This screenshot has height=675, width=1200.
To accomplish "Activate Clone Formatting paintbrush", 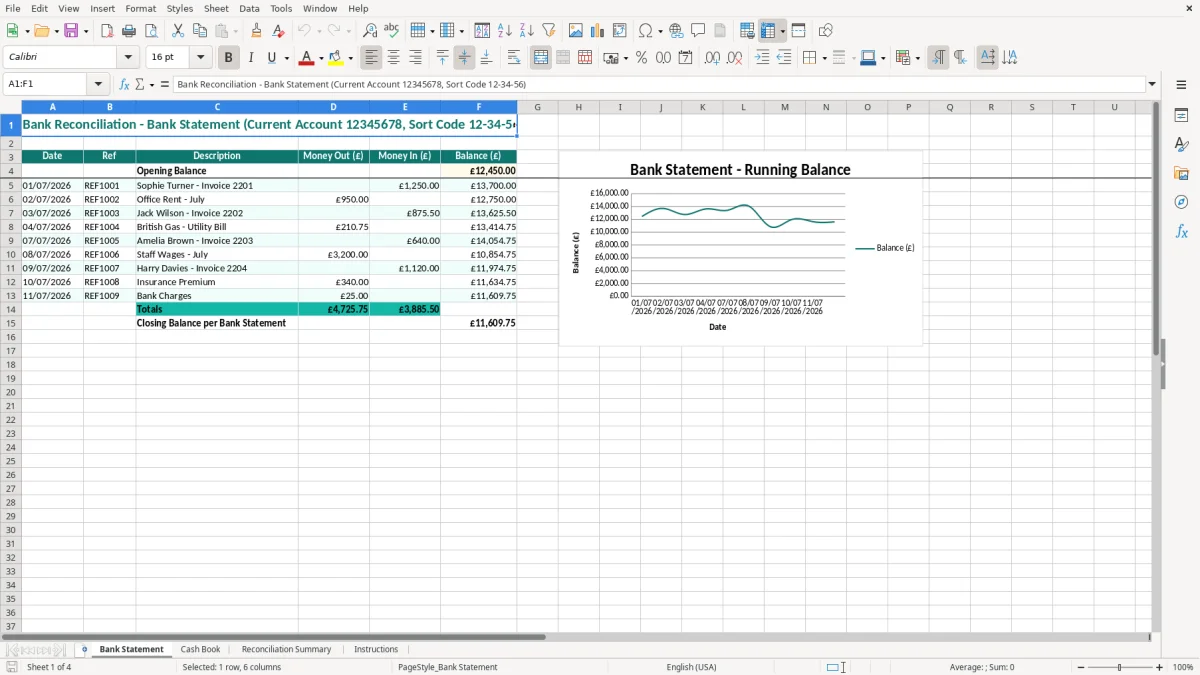I will point(257,31).
